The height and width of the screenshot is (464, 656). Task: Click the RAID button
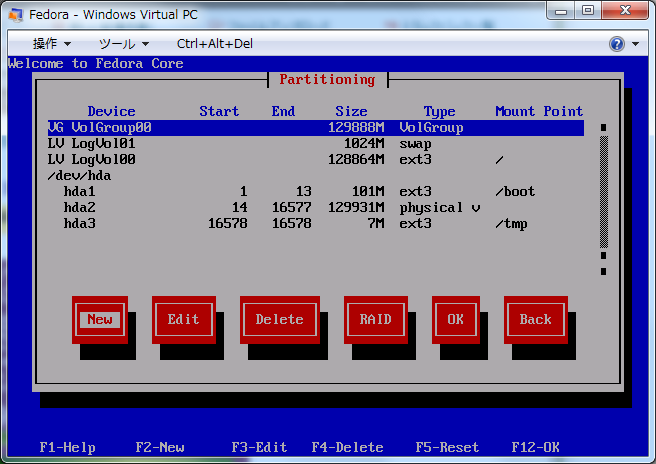click(376, 320)
